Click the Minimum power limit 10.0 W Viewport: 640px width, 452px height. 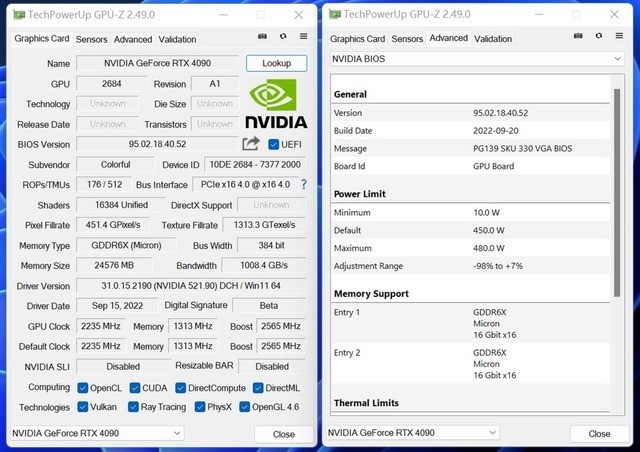pos(486,213)
